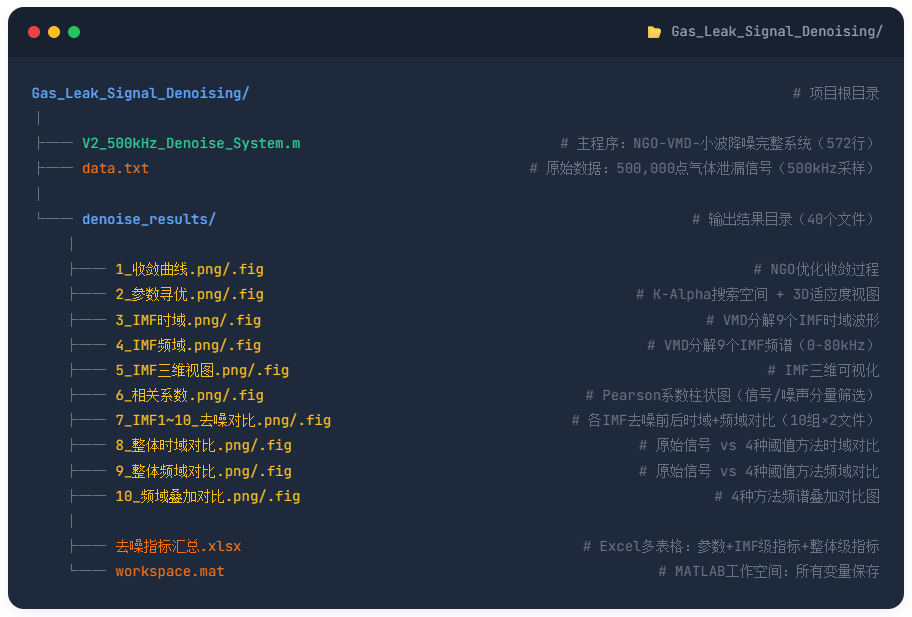Select the Gas_Leak_Signal_Denoising/ root folder in tree
Screen dimensions: 912x617
pyautogui.click(x=140, y=93)
